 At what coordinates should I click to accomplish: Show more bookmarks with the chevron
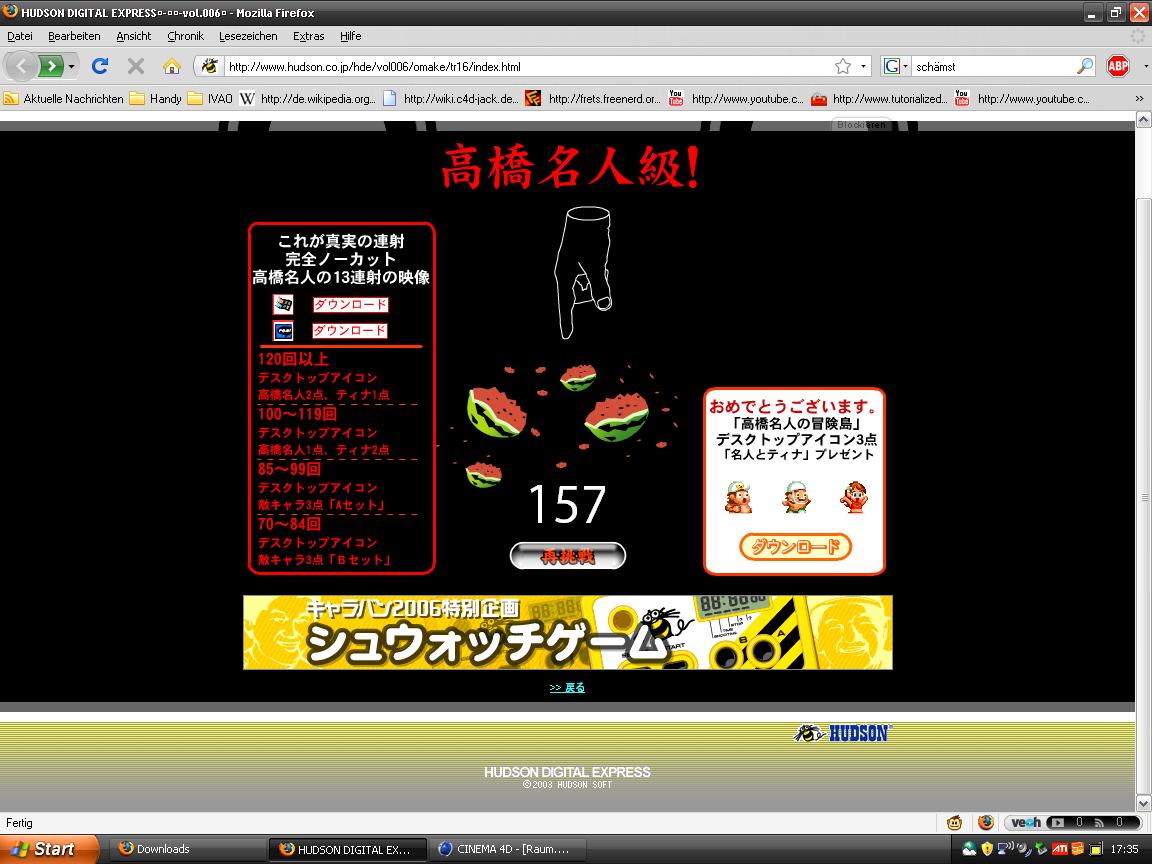coord(1140,98)
